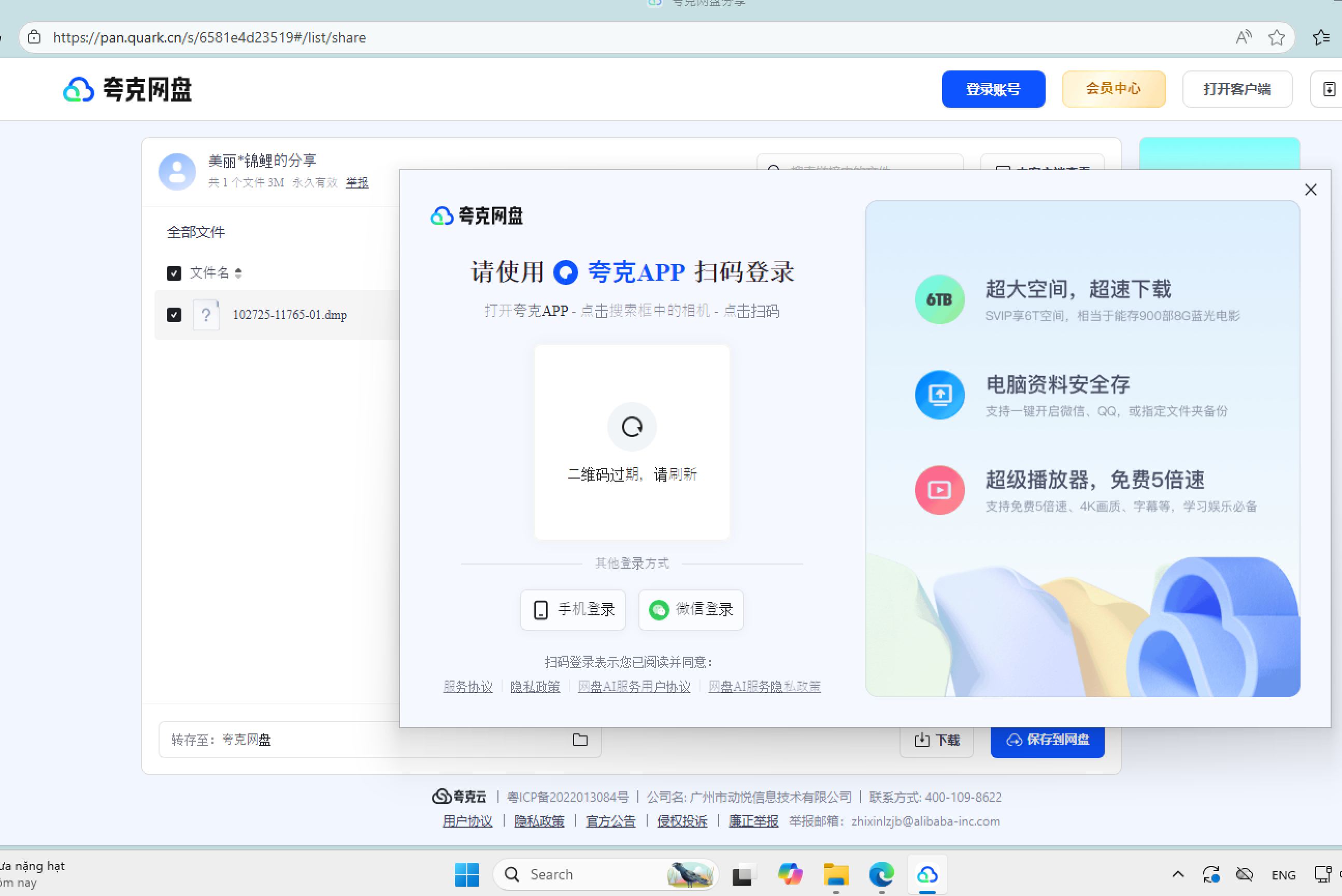
Task: Switch to 会员中心 membership center
Action: click(x=1113, y=89)
